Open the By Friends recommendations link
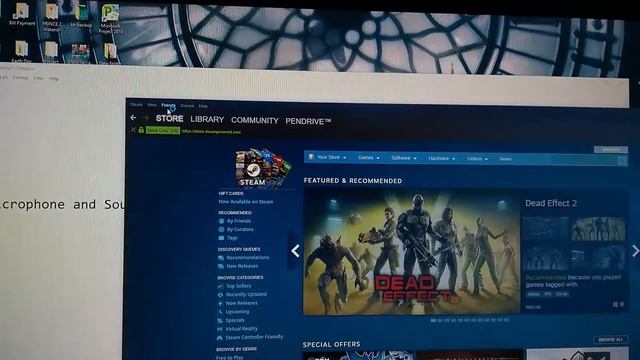This screenshot has height=360, width=640. click(239, 221)
